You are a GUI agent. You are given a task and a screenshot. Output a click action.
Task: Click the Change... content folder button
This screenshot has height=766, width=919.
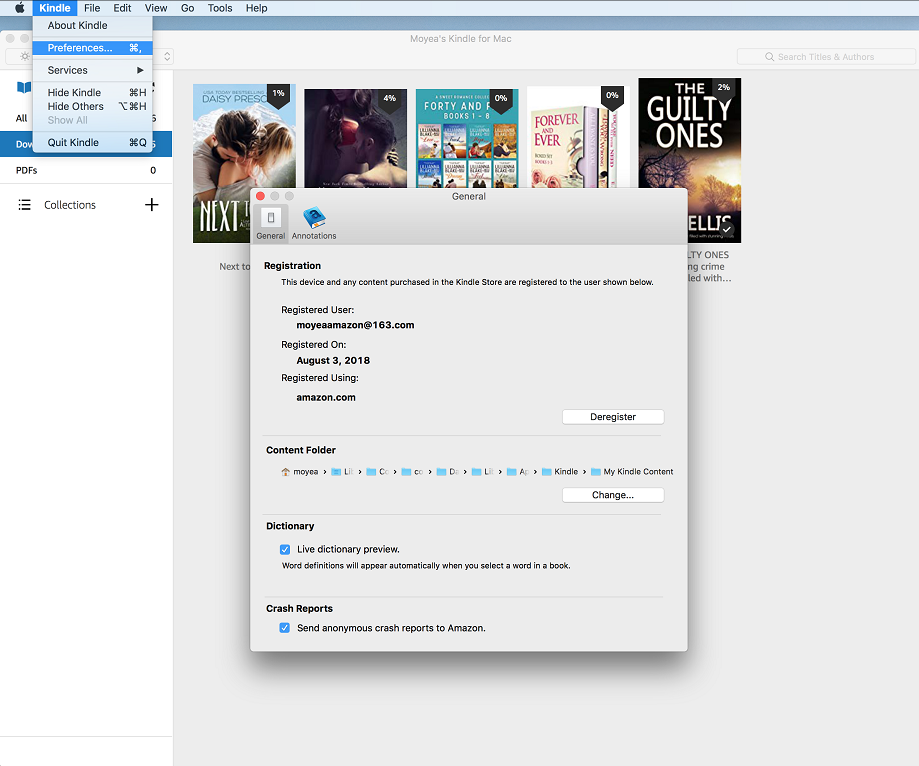pyautogui.click(x=612, y=495)
